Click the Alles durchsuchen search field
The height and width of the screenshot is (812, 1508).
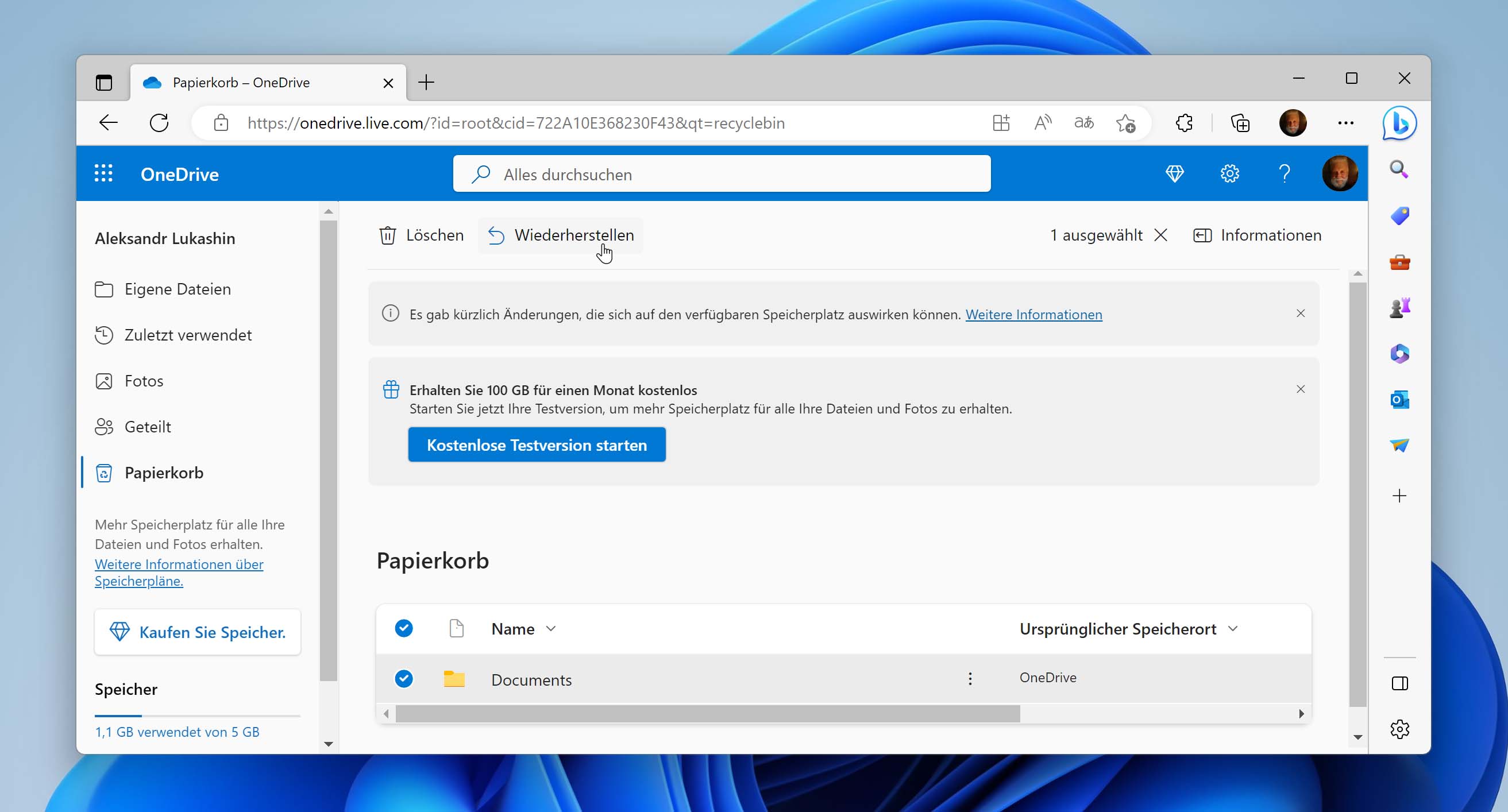click(721, 174)
